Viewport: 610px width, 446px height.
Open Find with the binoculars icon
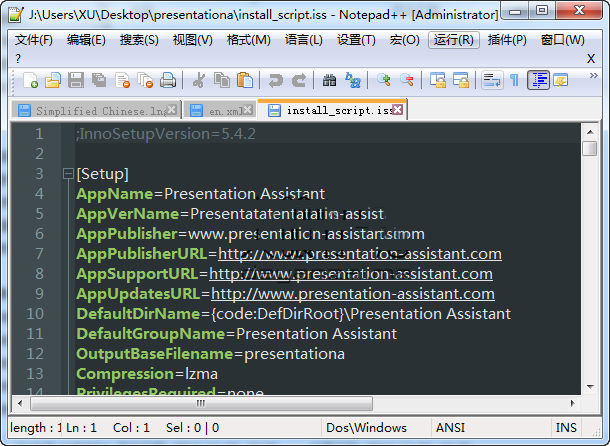pyautogui.click(x=330, y=80)
